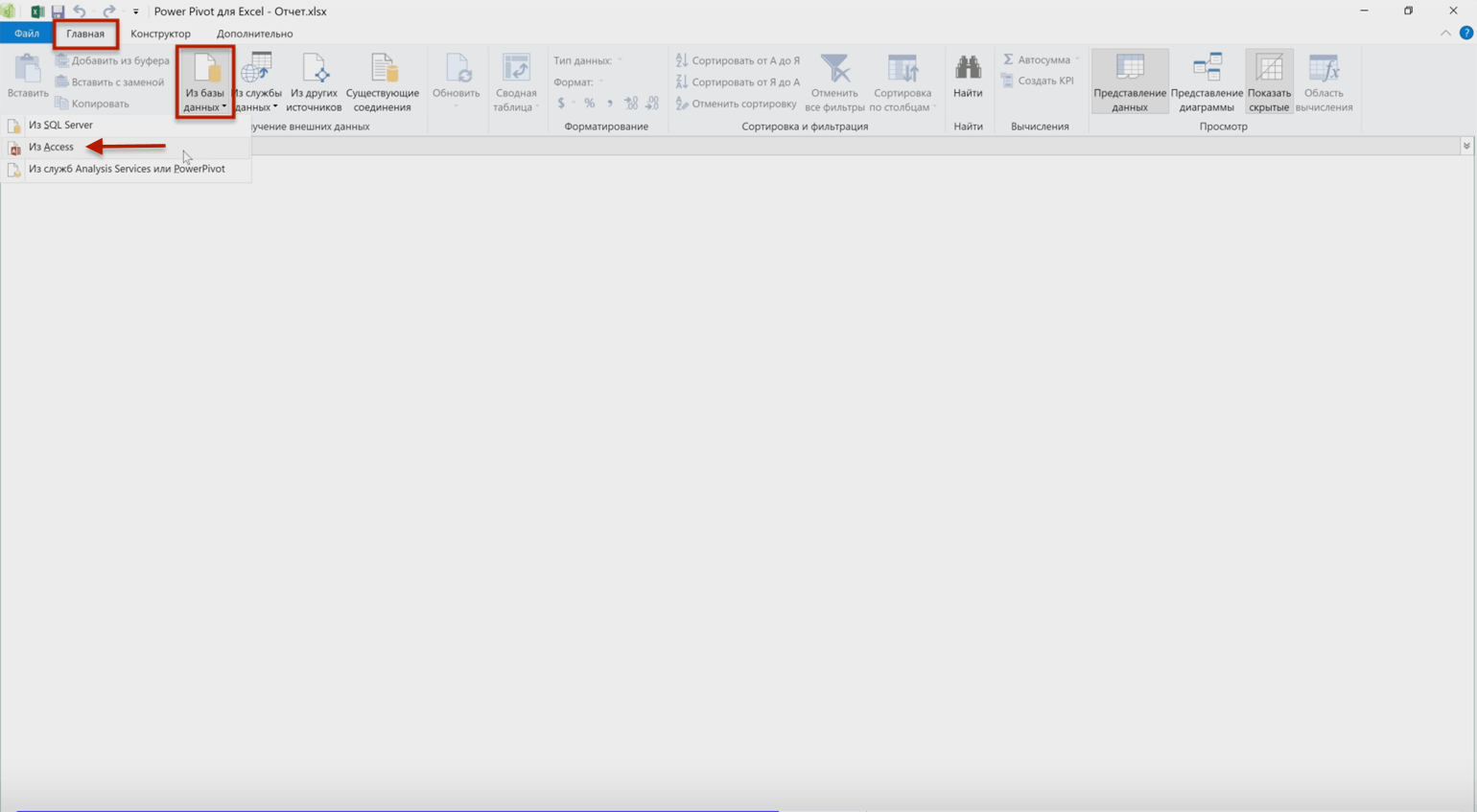Open Существующие соединения
Viewport: 1477px width, 812px height.
(x=382, y=82)
